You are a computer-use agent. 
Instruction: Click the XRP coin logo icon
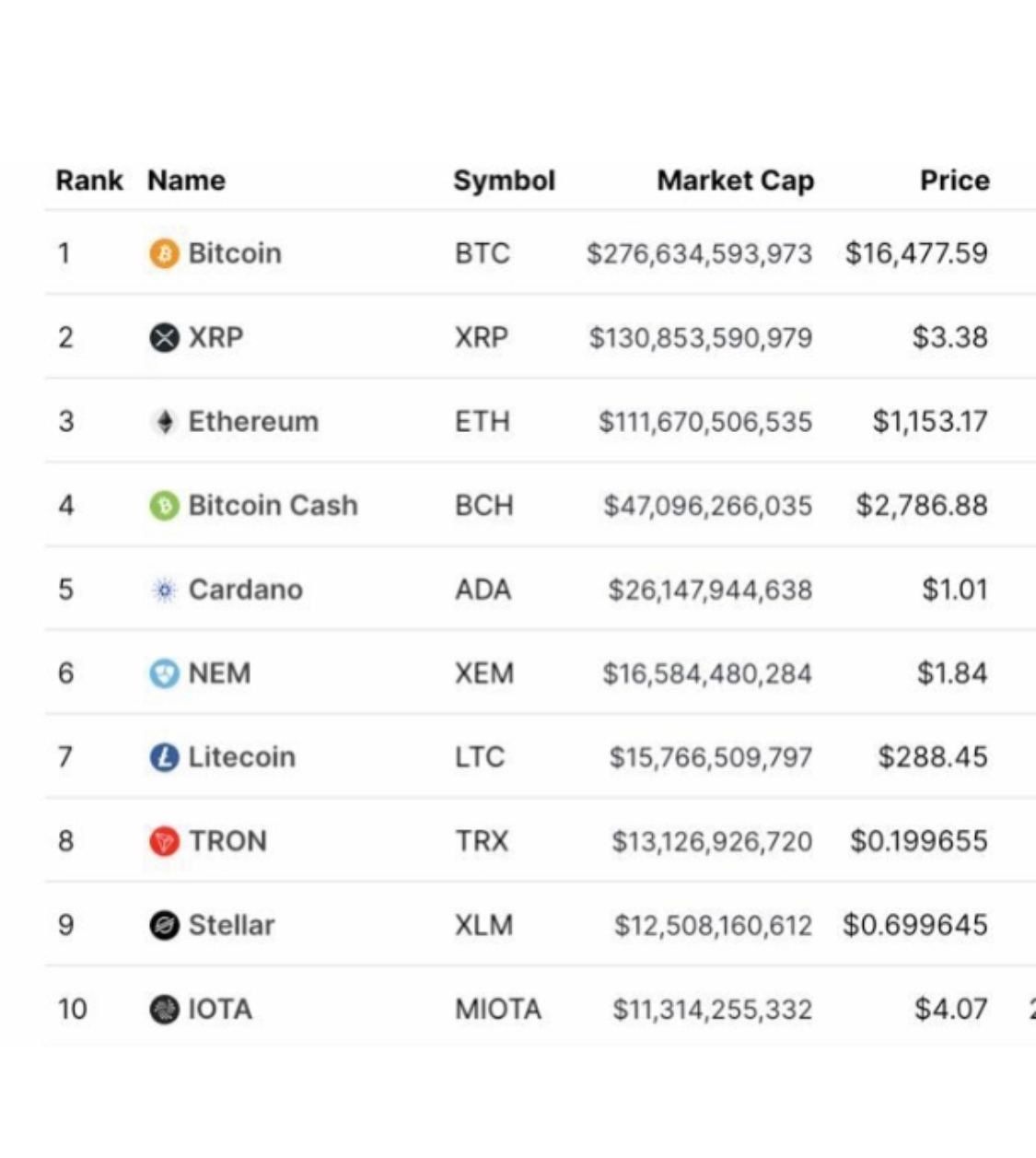pyautogui.click(x=164, y=338)
